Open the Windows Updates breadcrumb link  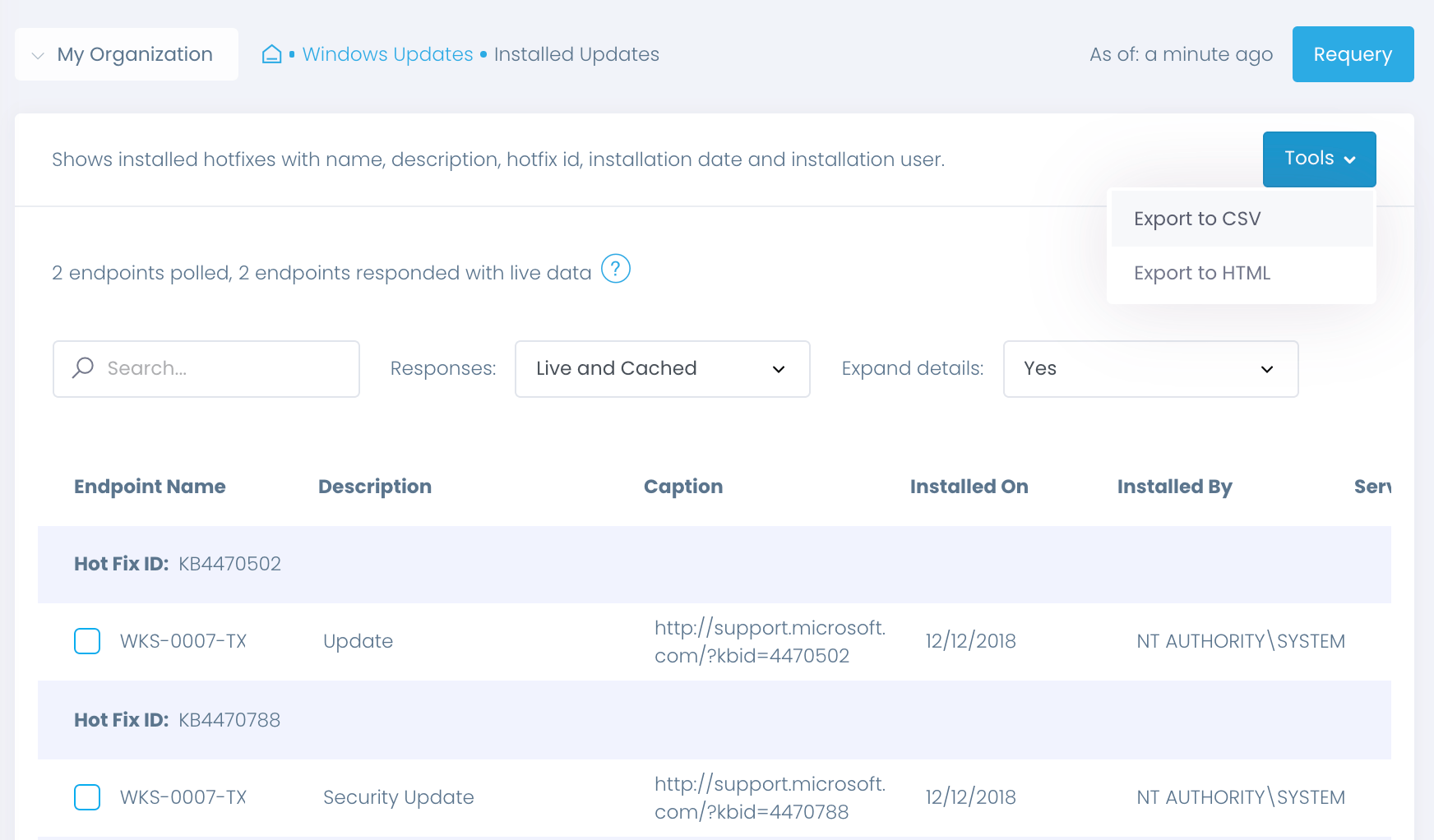(x=386, y=54)
